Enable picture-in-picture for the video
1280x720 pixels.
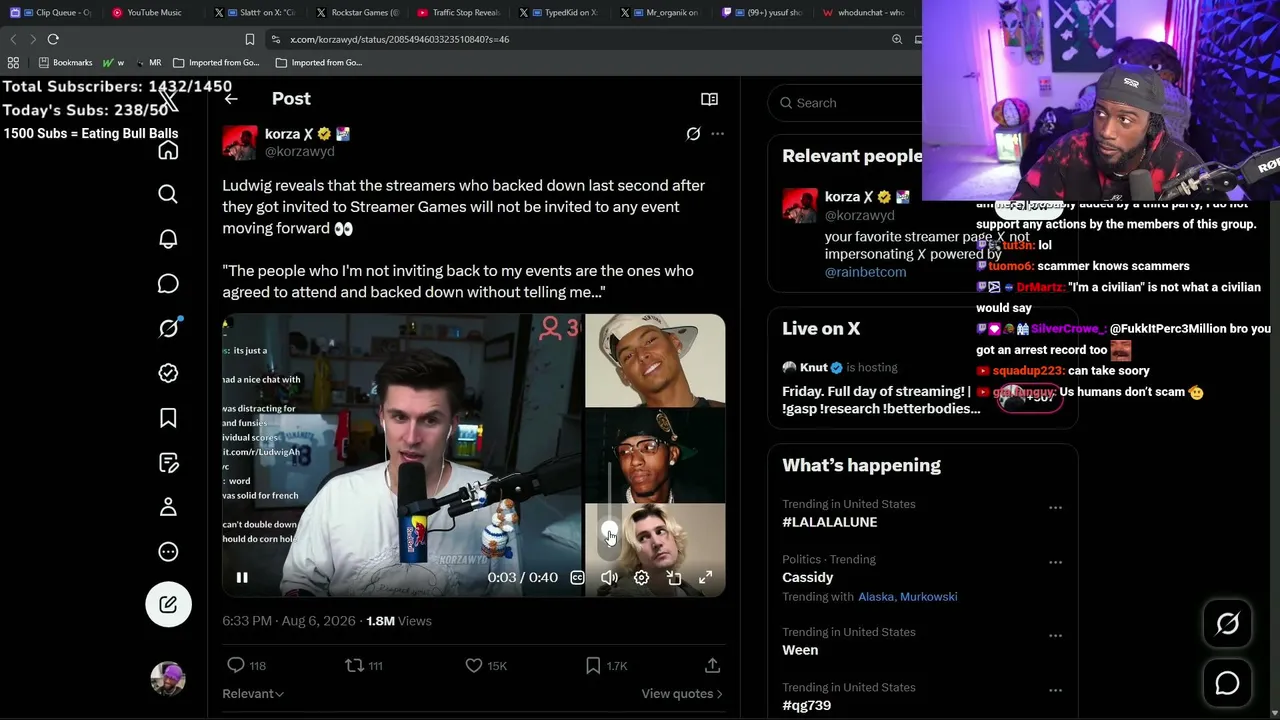[x=673, y=577]
